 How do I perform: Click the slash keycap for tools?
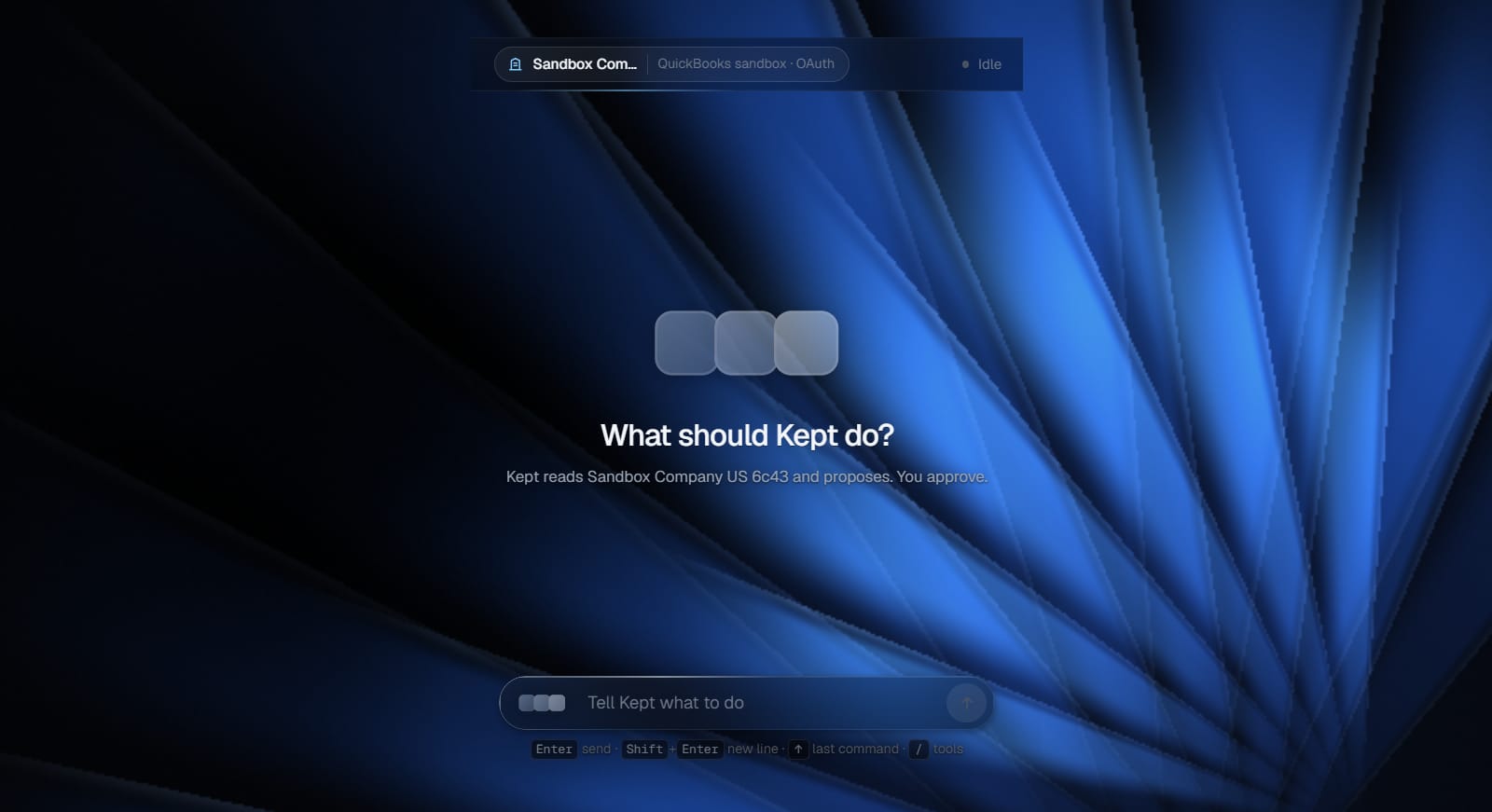[x=919, y=749]
